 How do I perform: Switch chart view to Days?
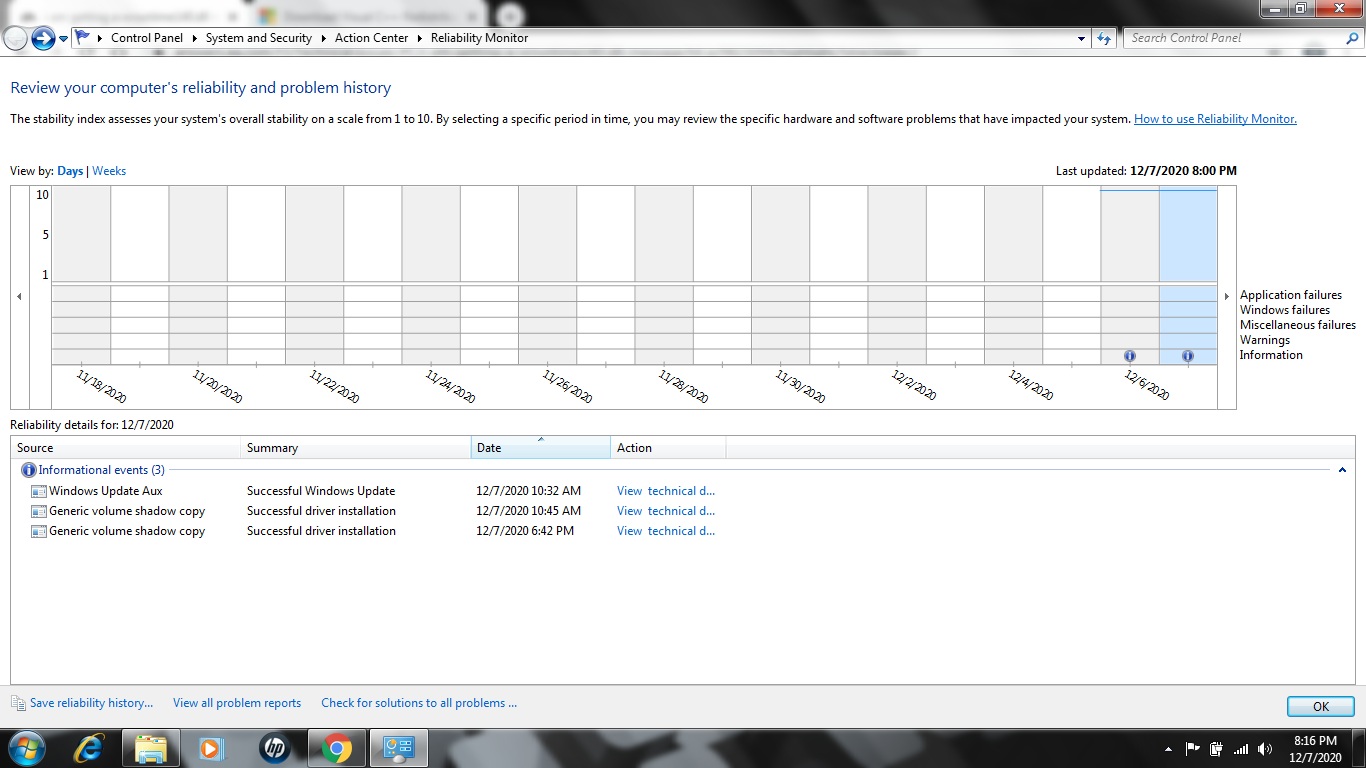(70, 171)
